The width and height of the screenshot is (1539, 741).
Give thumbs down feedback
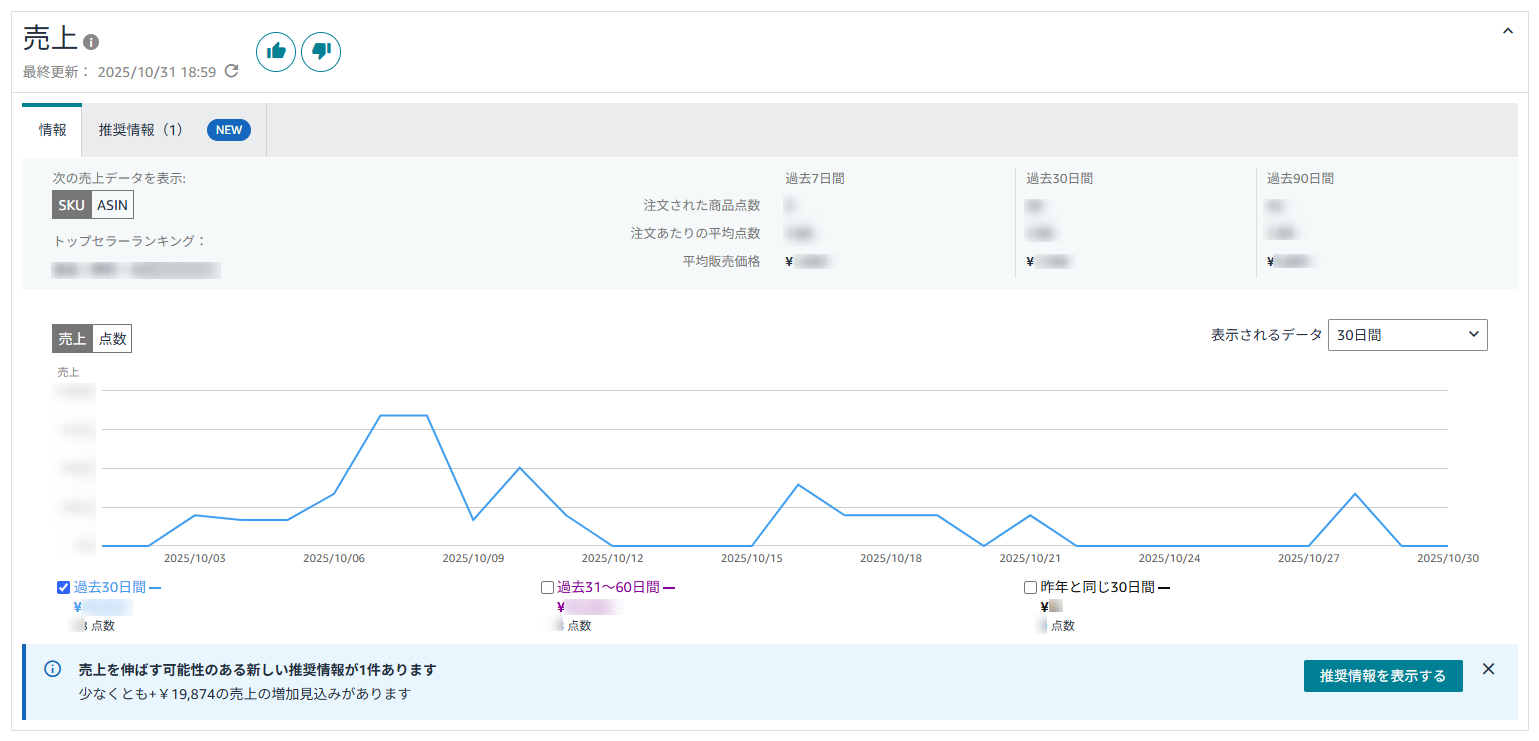pos(321,52)
